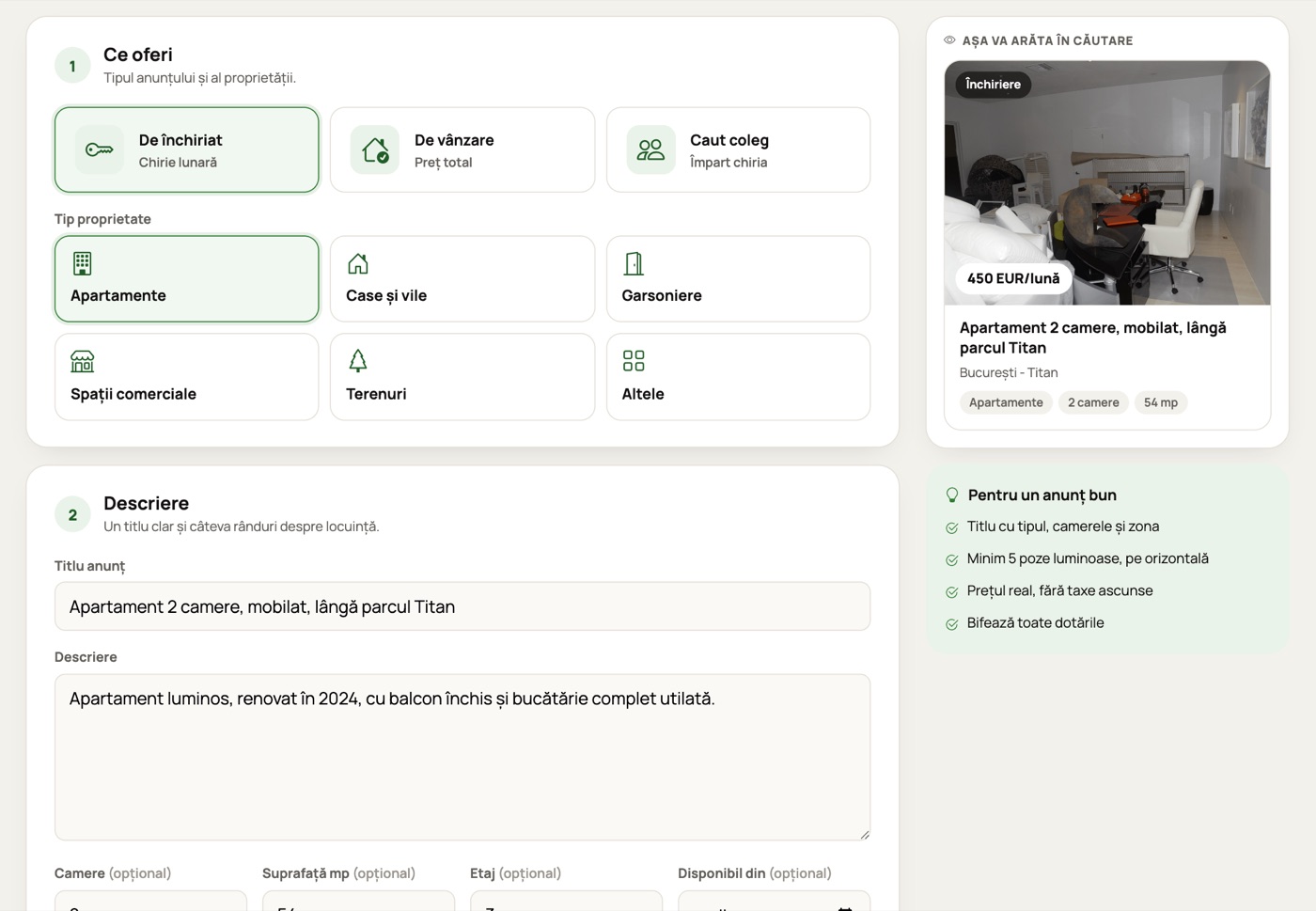Click the lightbulb icon beside Pentru un anunț bun
Viewport: 1316px width, 911px height.
(952, 495)
